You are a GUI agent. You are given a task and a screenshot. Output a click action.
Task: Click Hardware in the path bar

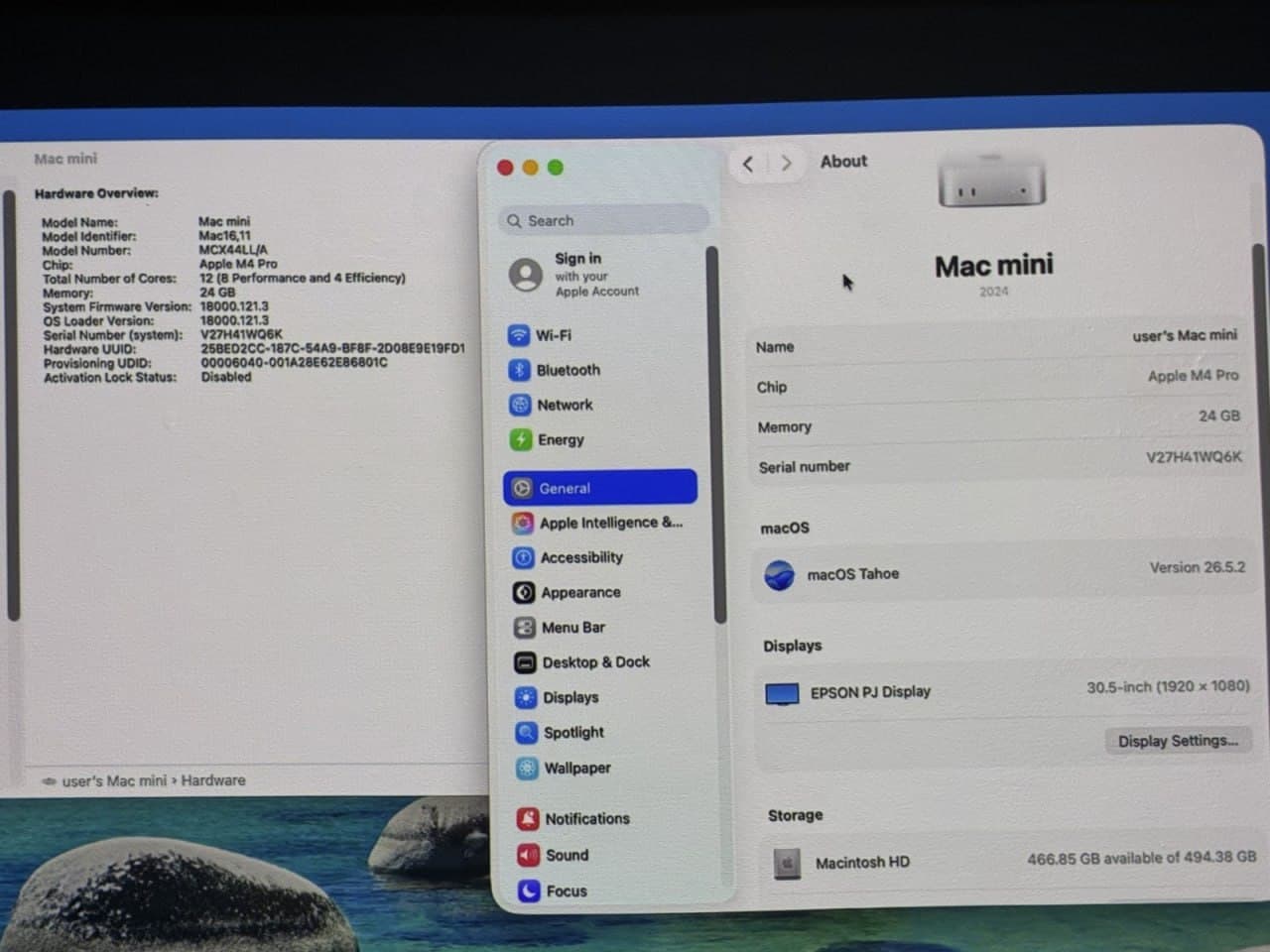pyautogui.click(x=213, y=780)
